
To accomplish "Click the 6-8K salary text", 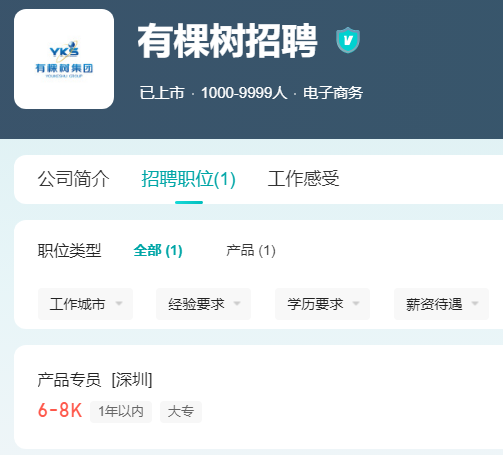I will [x=60, y=410].
